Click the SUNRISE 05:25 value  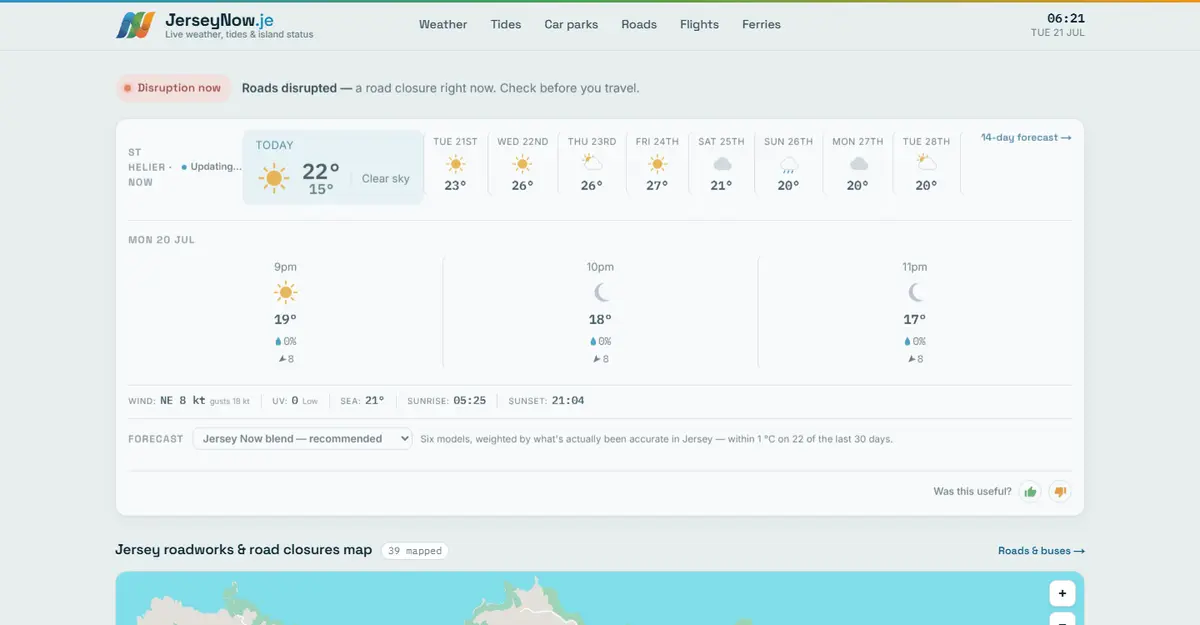pyautogui.click(x=470, y=401)
